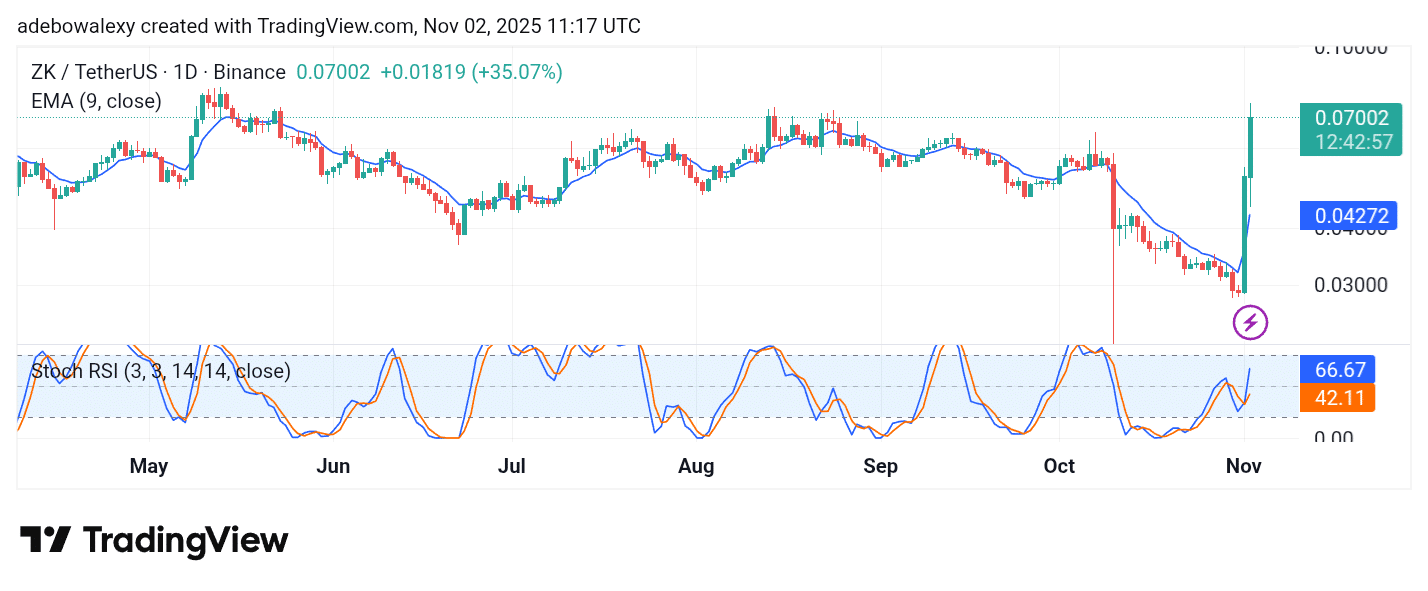The height and width of the screenshot is (591, 1428).
Task: Click the adebowalexy TradingView.com attribution text
Action: 329,26
